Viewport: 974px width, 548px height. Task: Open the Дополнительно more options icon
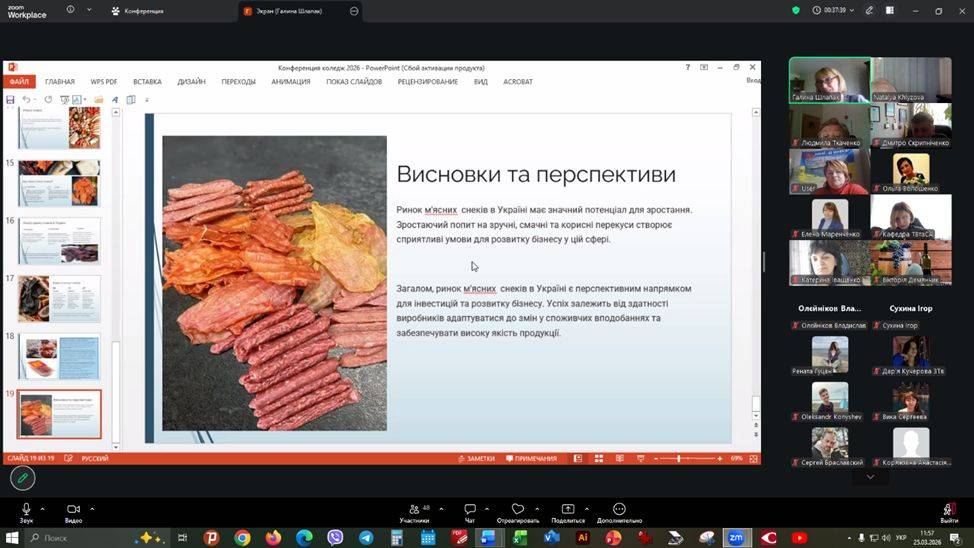pyautogui.click(x=619, y=510)
